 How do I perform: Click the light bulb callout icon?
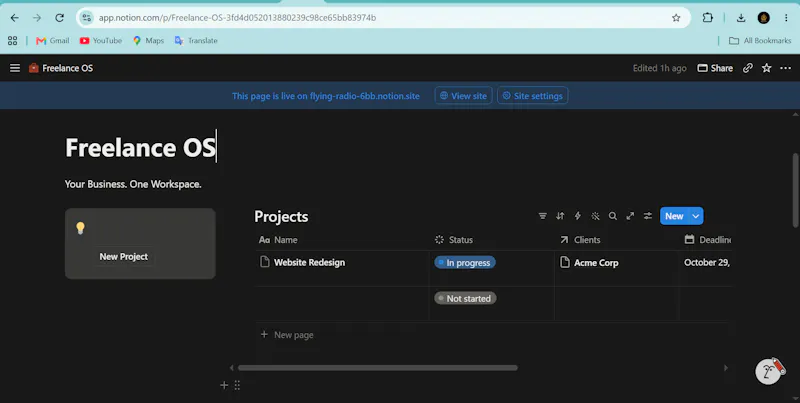tap(80, 228)
